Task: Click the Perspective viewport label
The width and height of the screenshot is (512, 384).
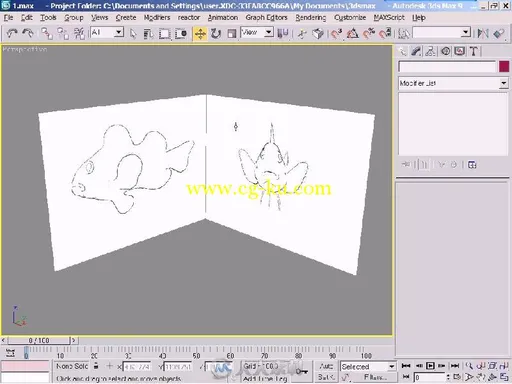Action: tap(24, 49)
